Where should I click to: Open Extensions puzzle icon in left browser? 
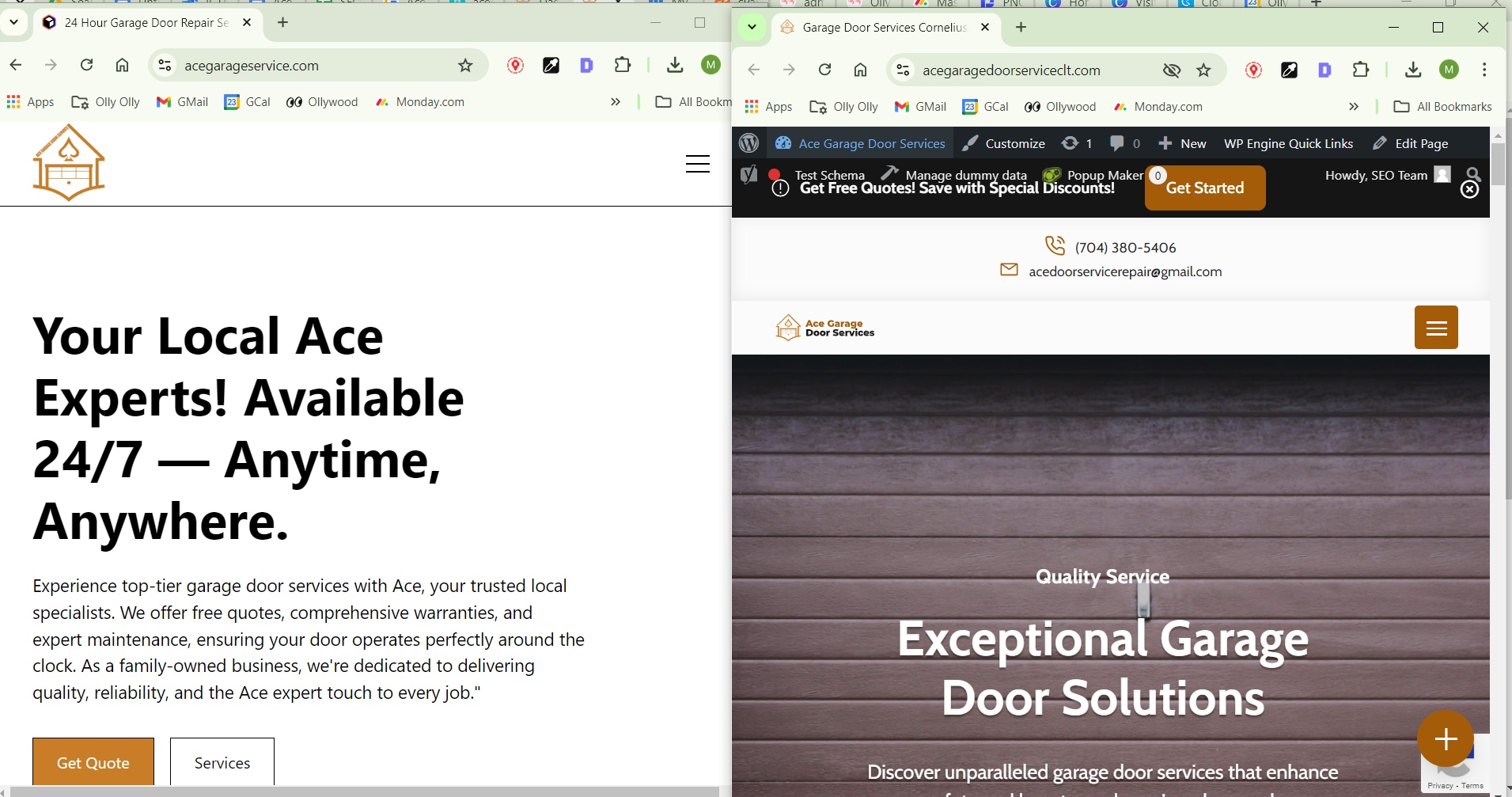[623, 66]
